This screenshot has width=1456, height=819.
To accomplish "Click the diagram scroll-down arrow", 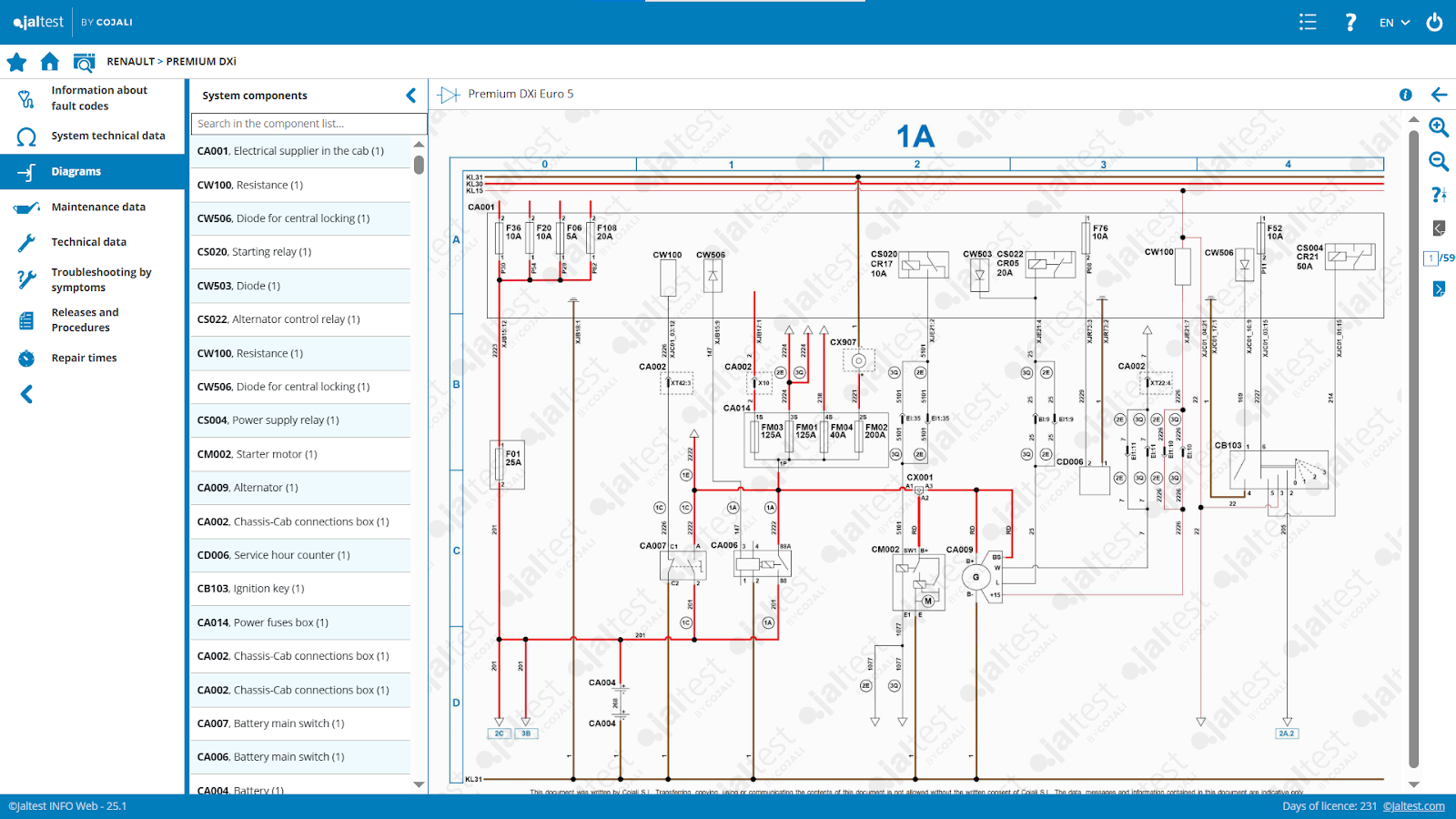I will tap(1413, 784).
